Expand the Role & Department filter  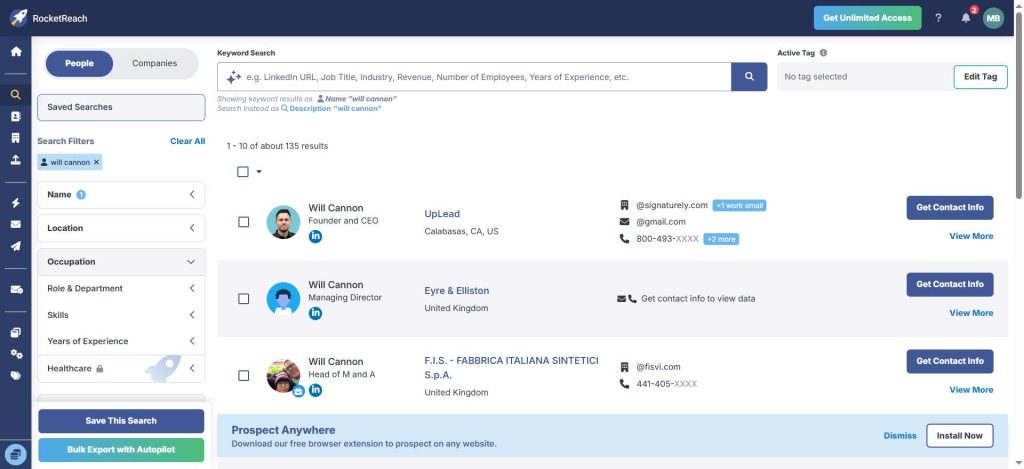pyautogui.click(x=121, y=288)
